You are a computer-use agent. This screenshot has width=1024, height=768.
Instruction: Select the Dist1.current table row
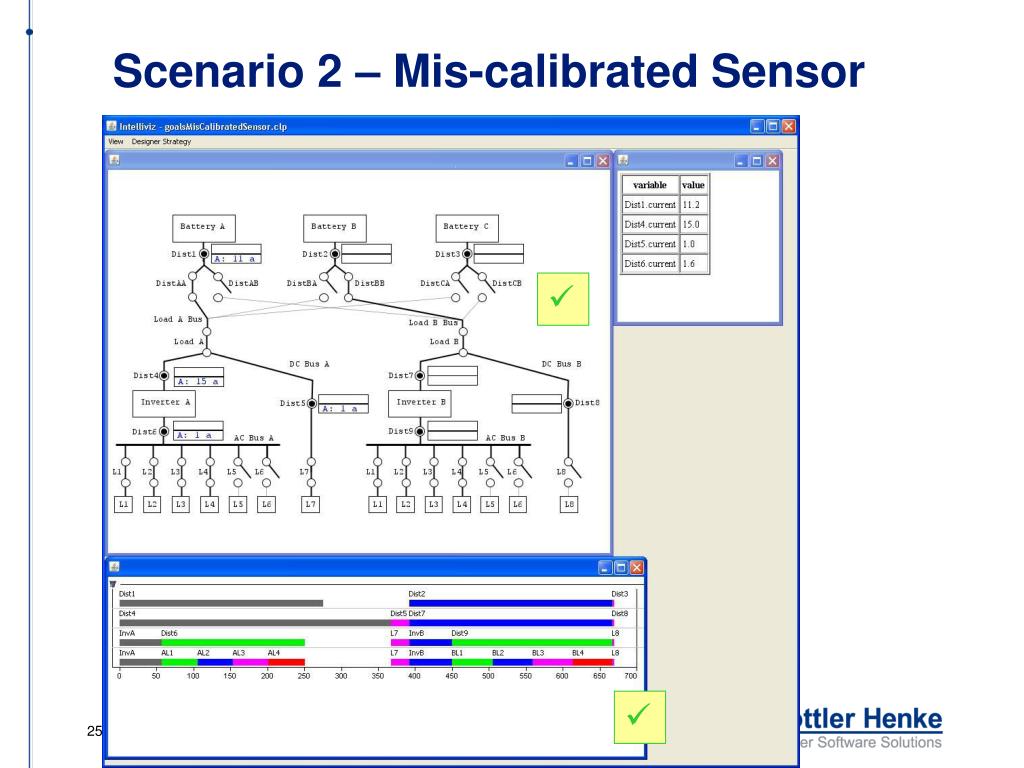point(665,205)
